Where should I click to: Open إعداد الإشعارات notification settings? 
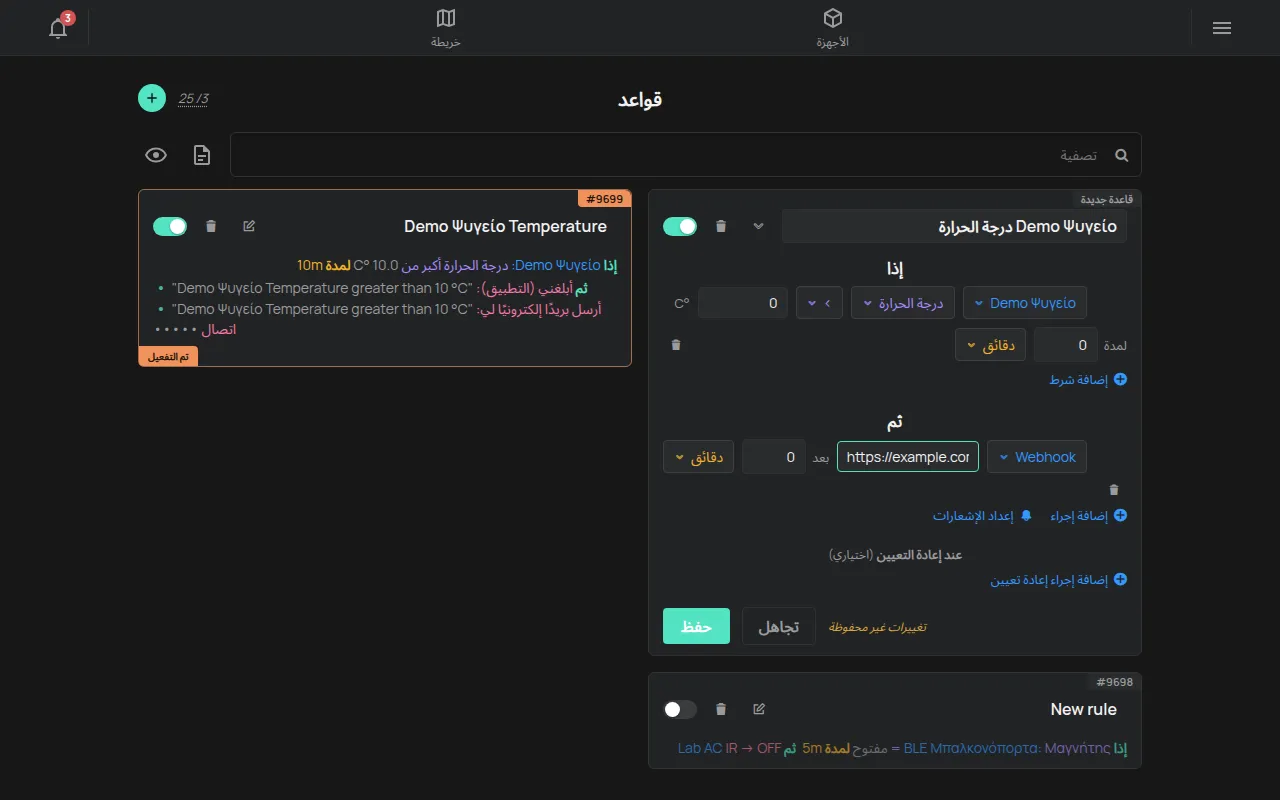[982, 516]
